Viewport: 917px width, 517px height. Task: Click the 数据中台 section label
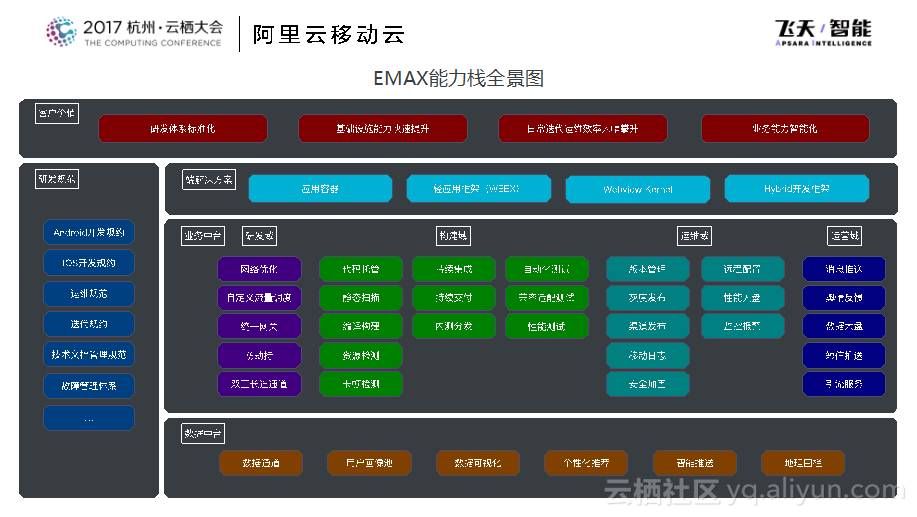203,434
